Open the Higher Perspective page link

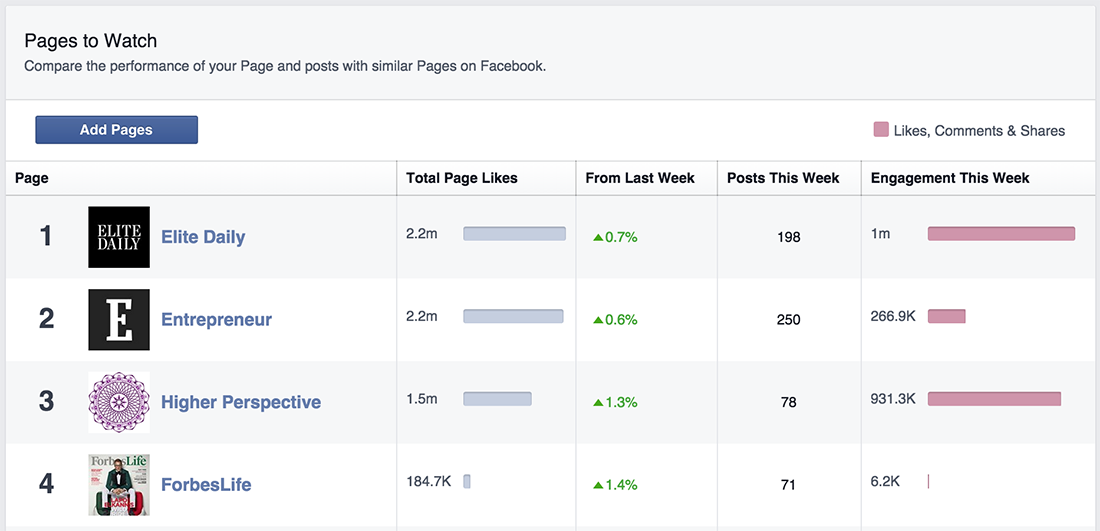[x=241, y=402]
